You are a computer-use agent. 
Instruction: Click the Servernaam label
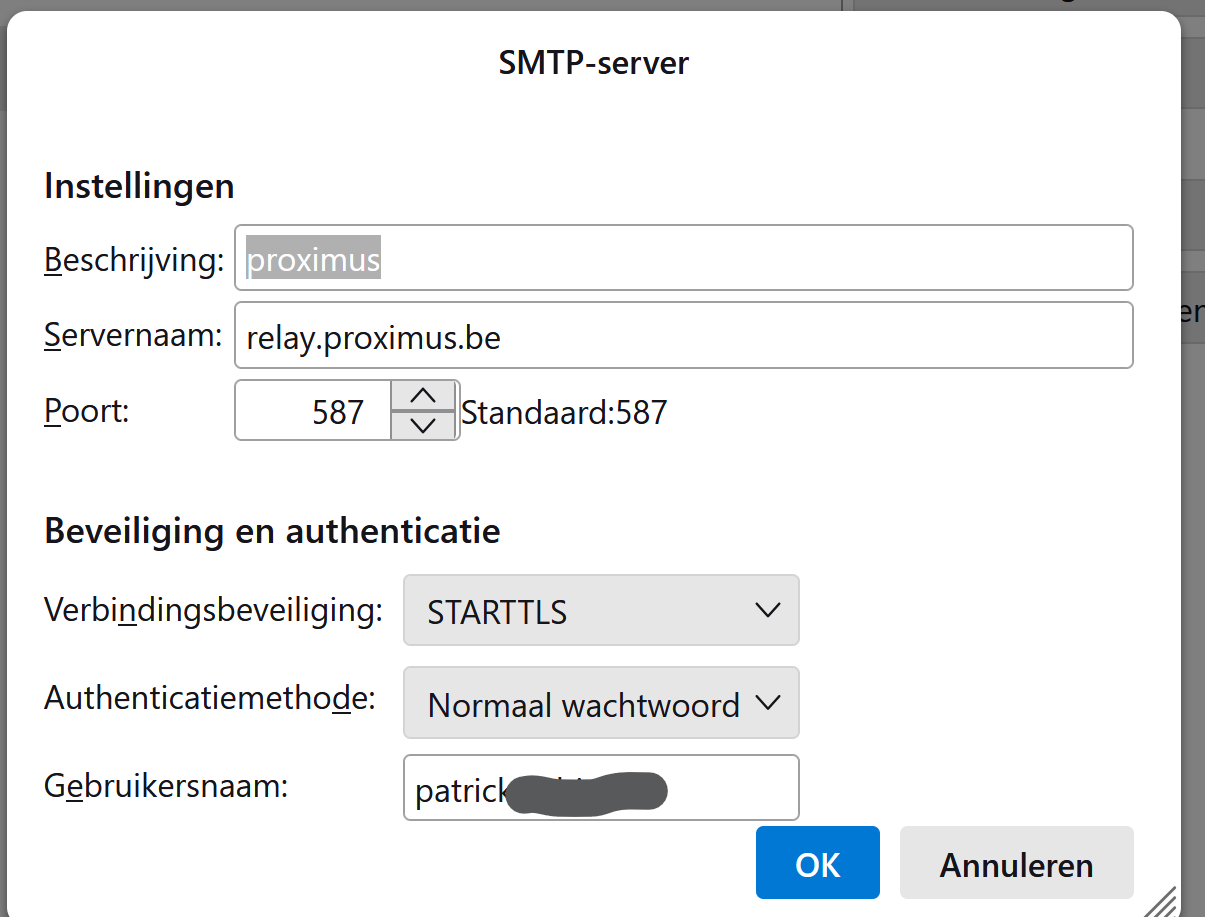tap(133, 336)
